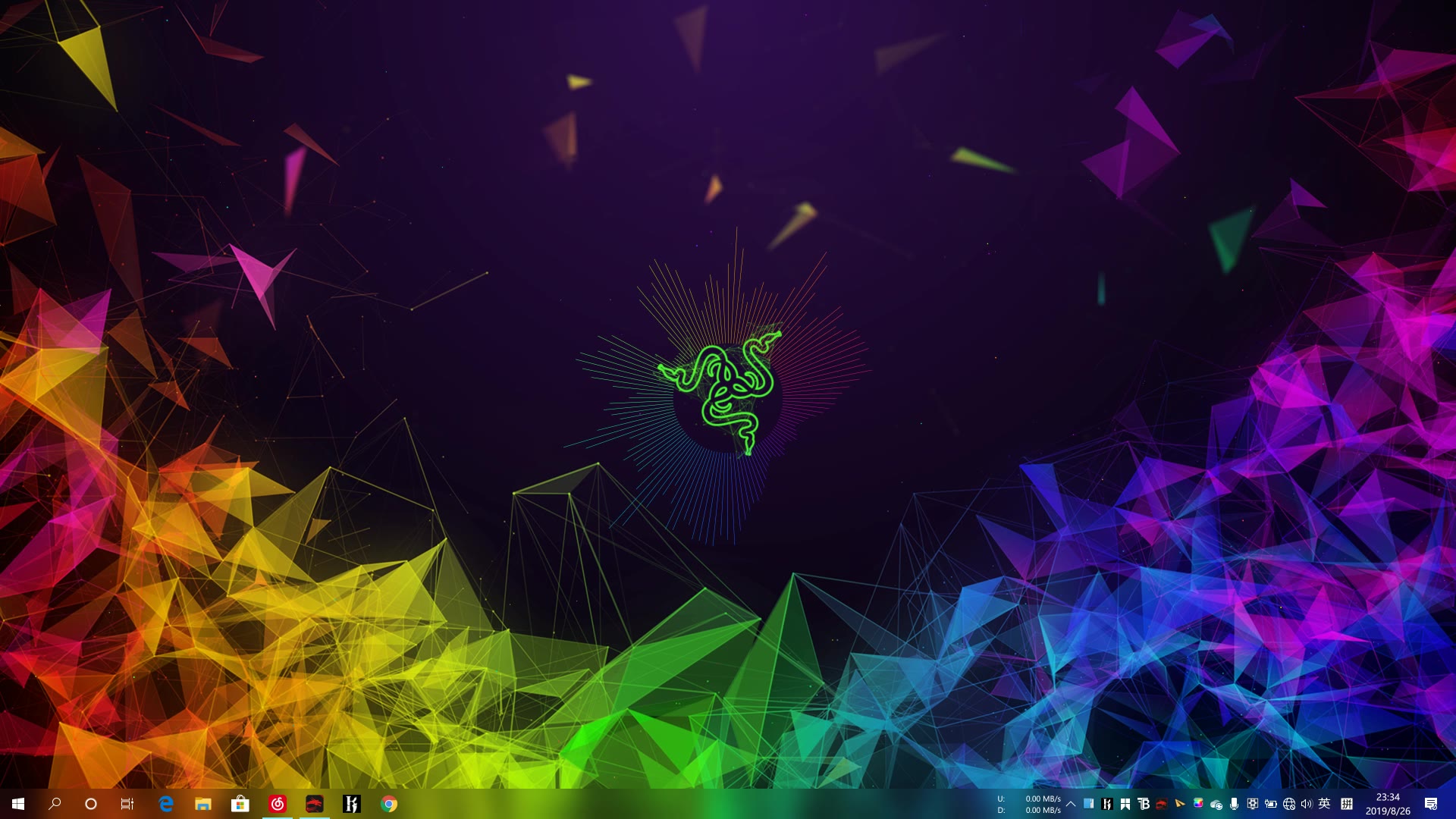Open NetEase Cloud Music from the taskbar

pyautogui.click(x=277, y=804)
